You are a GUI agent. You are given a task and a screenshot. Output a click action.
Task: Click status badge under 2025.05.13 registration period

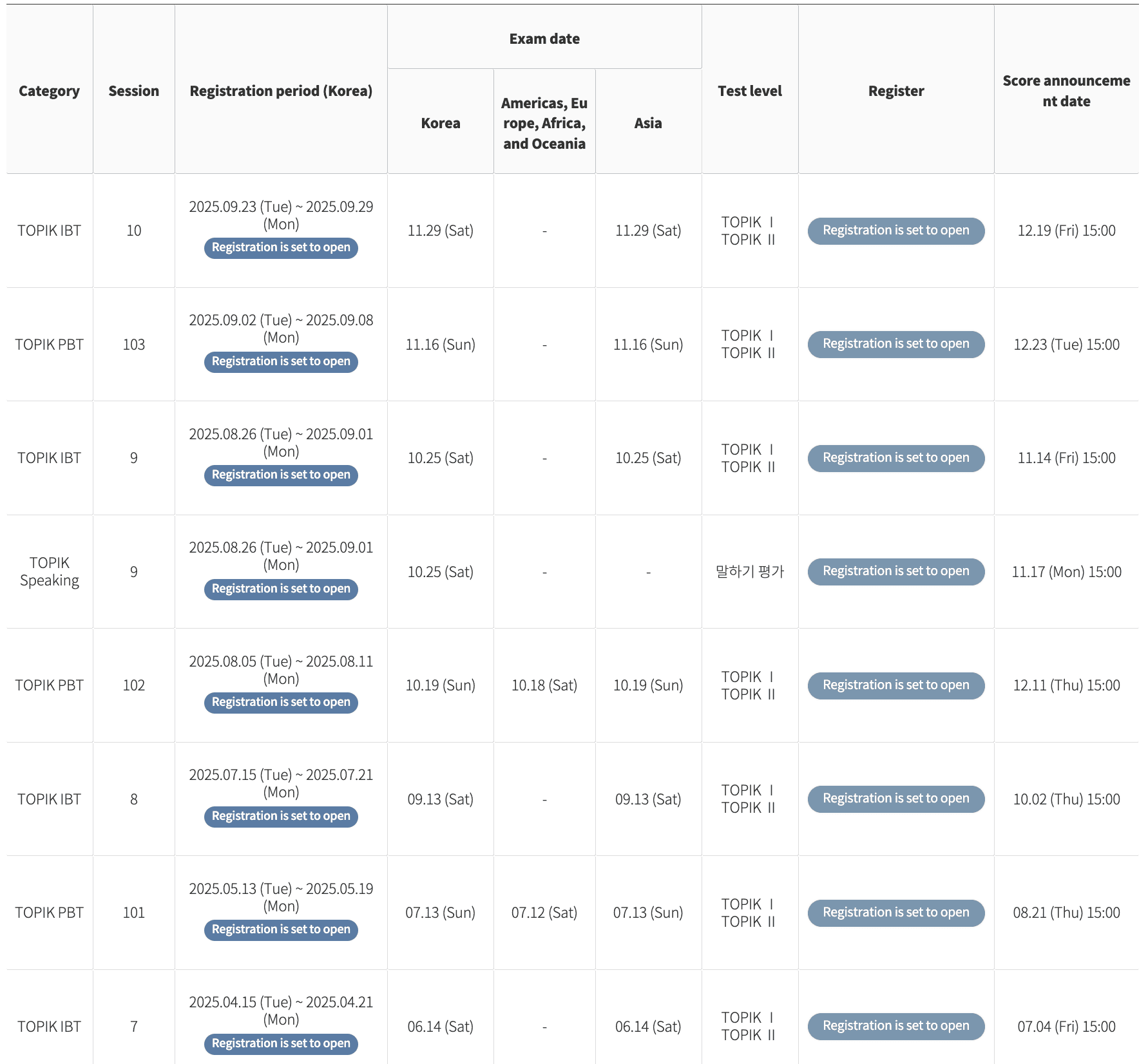pyautogui.click(x=281, y=929)
